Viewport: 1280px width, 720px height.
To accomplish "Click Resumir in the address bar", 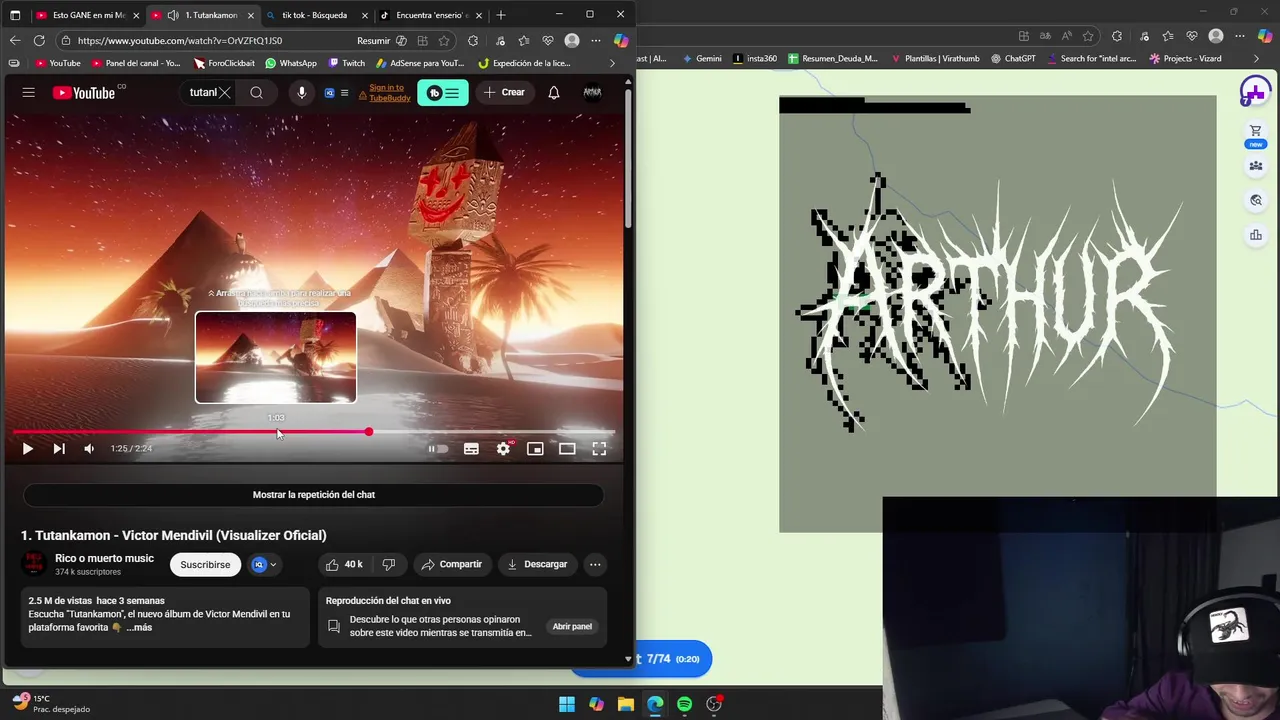I will point(381,41).
